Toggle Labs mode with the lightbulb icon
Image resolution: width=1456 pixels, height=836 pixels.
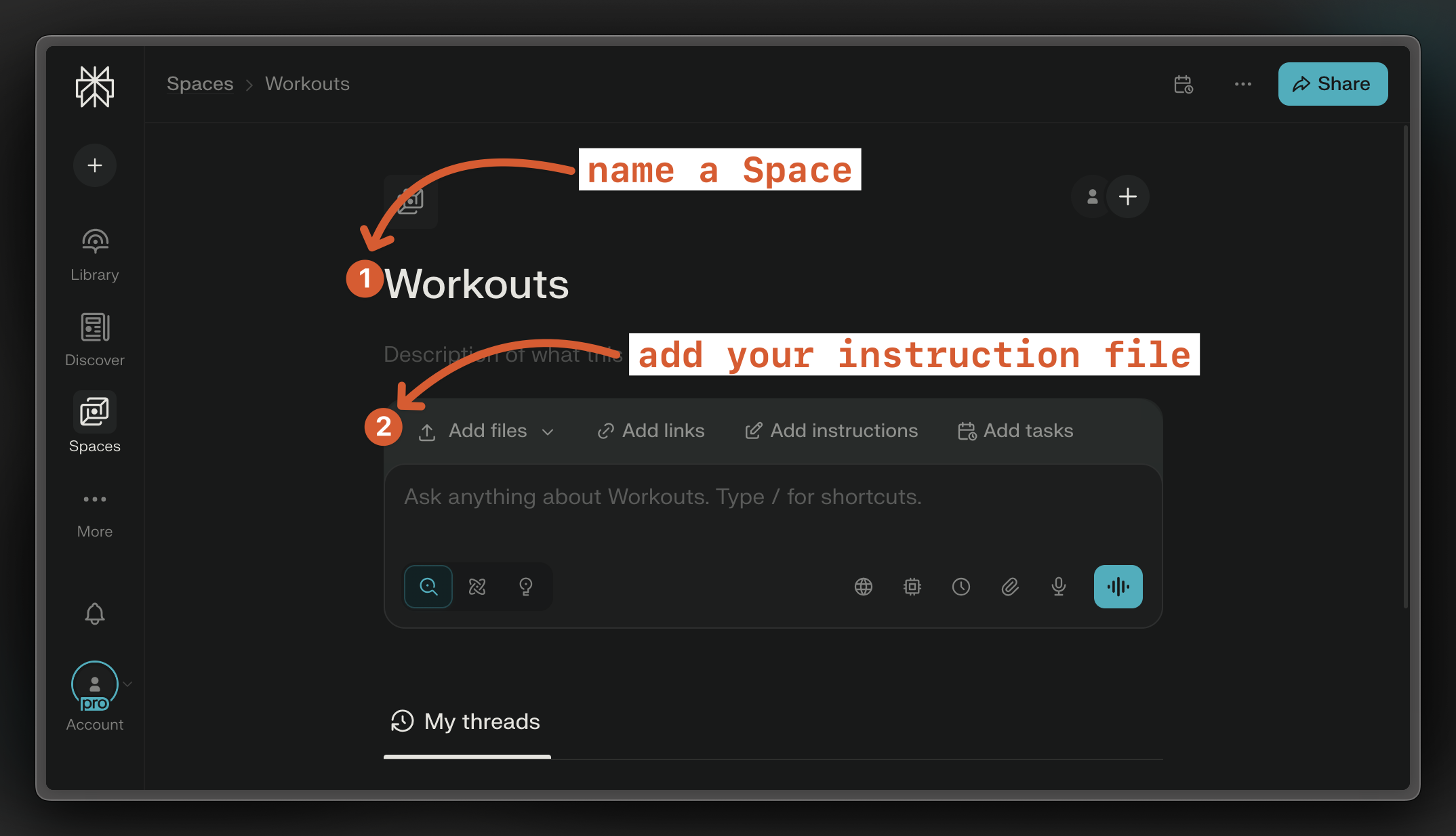[x=527, y=587]
